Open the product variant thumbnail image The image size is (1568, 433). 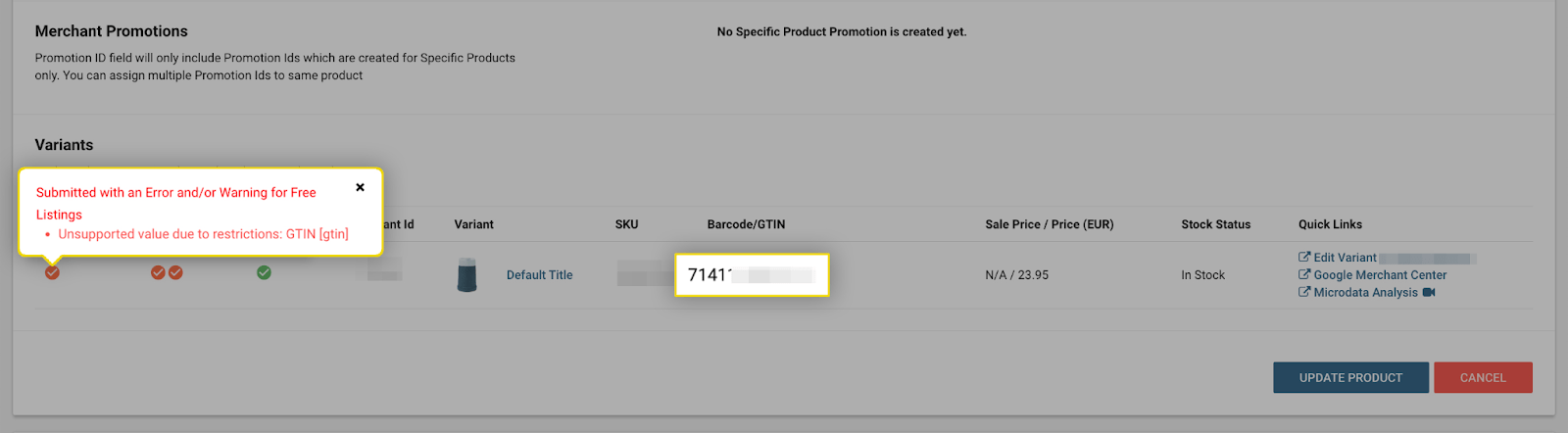tap(467, 275)
